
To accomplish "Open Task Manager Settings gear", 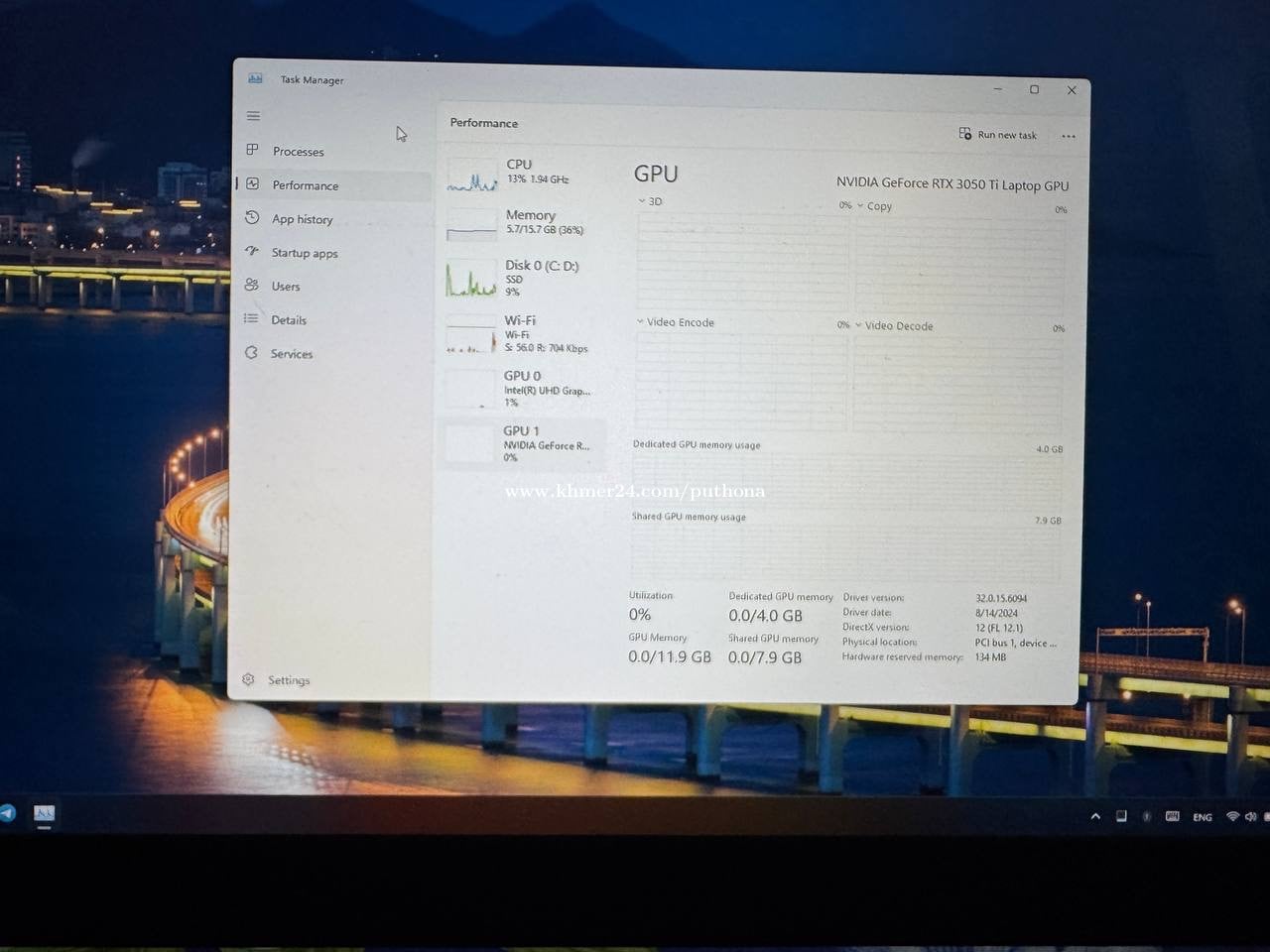I will tap(249, 679).
